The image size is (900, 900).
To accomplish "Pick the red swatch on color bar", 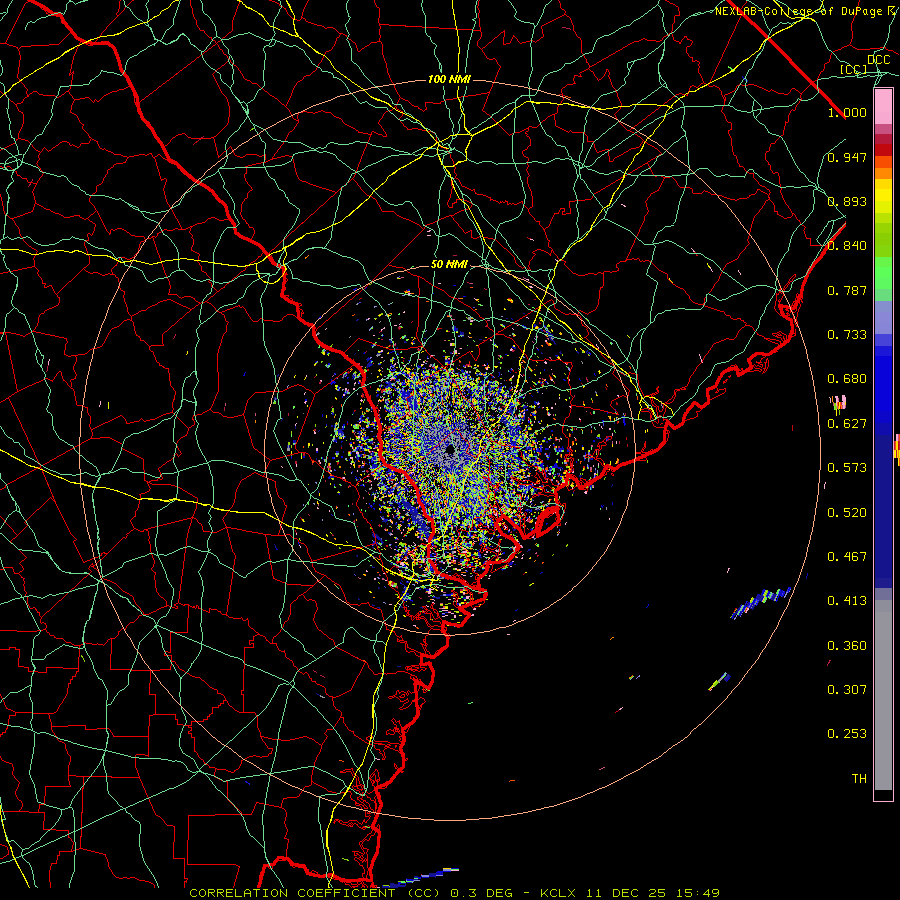I will [883, 149].
